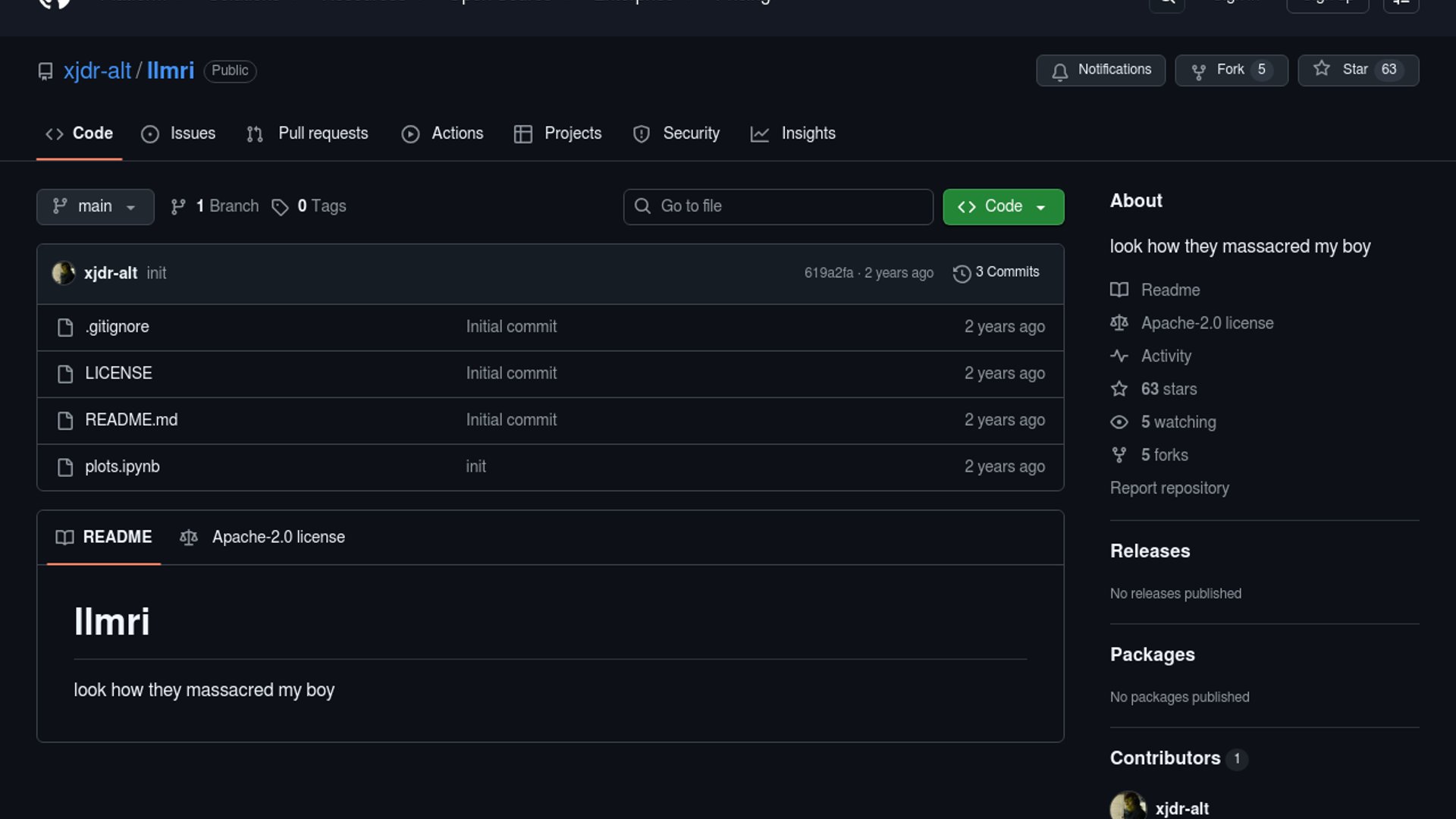Open the plots.ipynb file
1456x819 pixels.
[122, 467]
